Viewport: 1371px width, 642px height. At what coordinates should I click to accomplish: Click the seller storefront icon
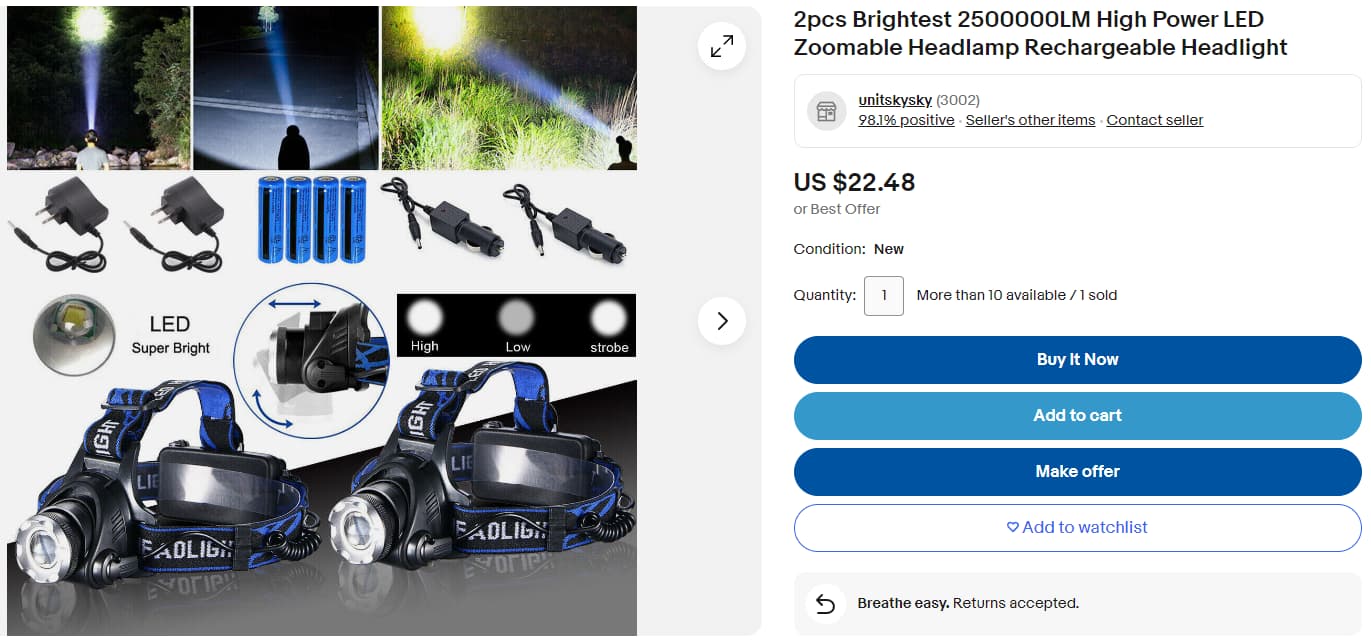[826, 111]
